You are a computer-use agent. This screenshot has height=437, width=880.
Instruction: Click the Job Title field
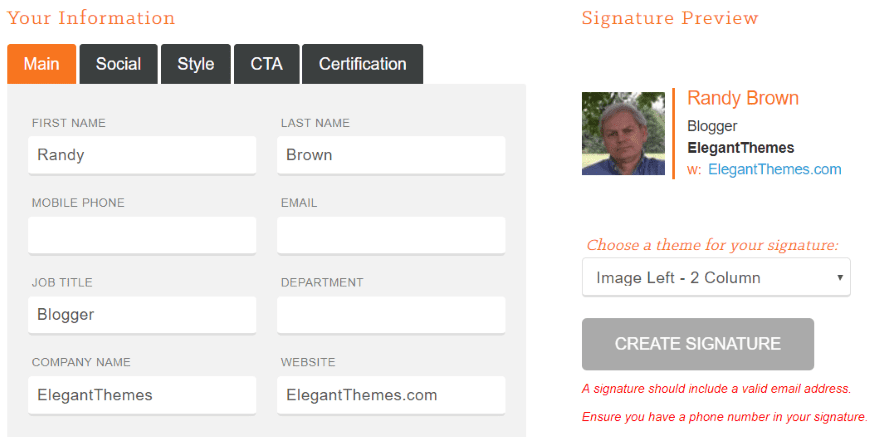pyautogui.click(x=142, y=314)
